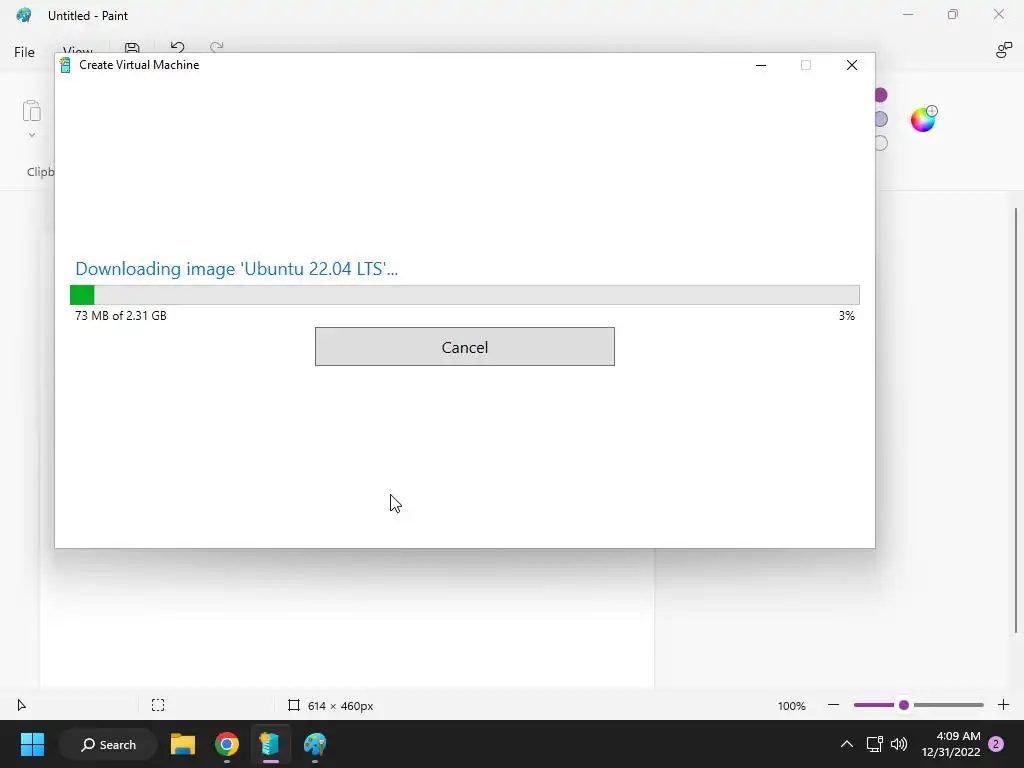Click the cursor position icon in status bar
The height and width of the screenshot is (768, 1024).
pyautogui.click(x=22, y=705)
